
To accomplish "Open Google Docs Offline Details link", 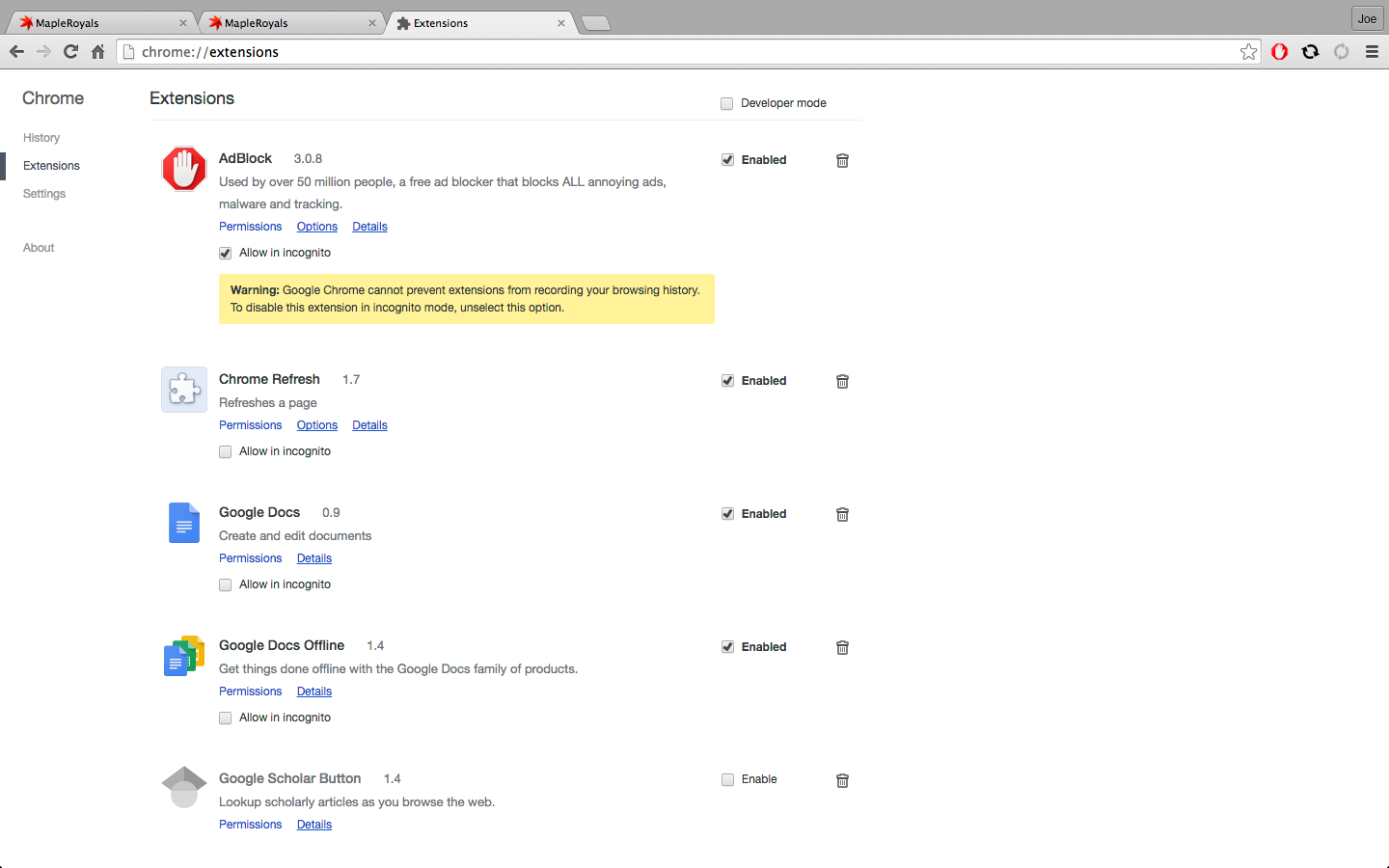I will click(x=314, y=692).
